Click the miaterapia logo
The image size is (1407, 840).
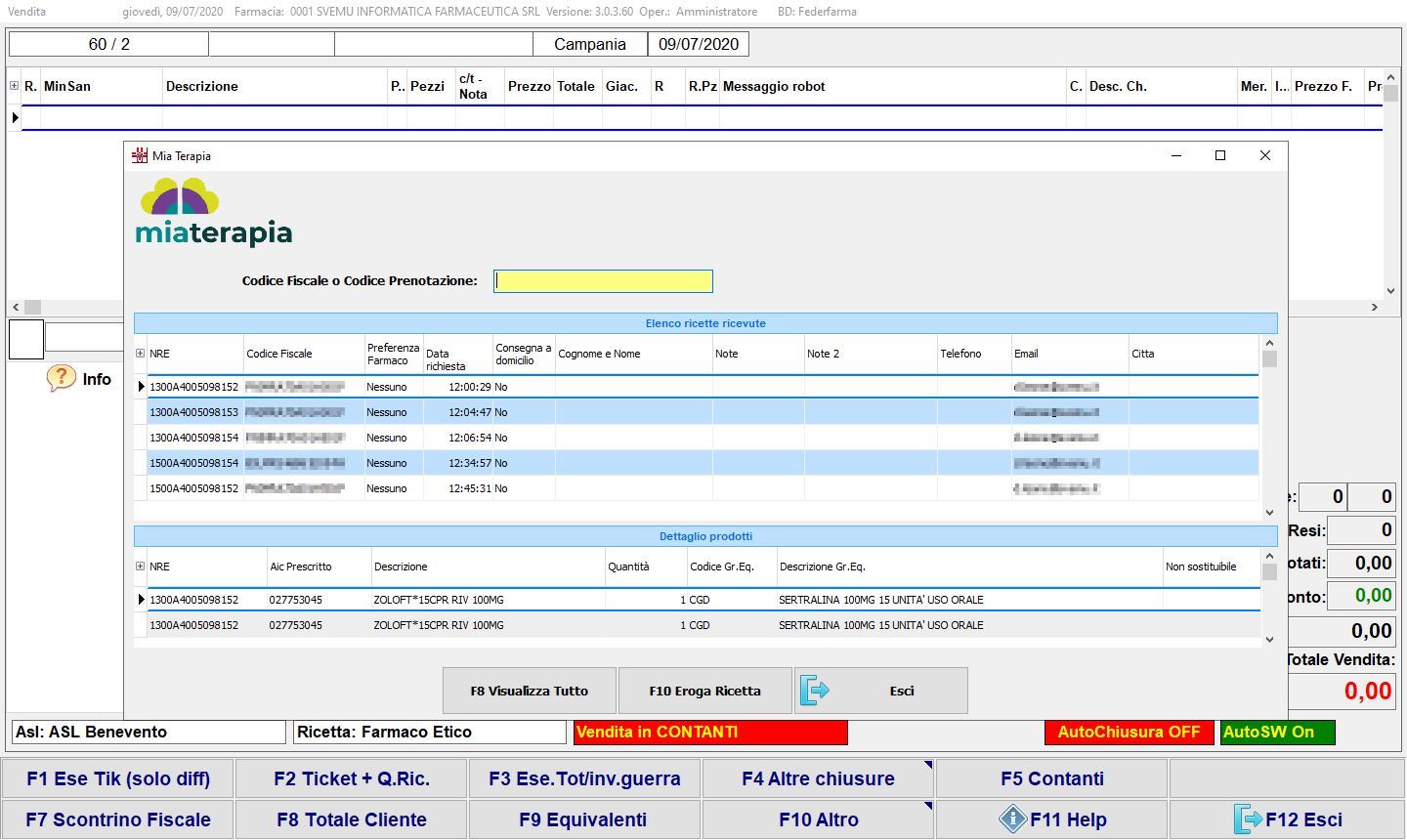(x=214, y=212)
